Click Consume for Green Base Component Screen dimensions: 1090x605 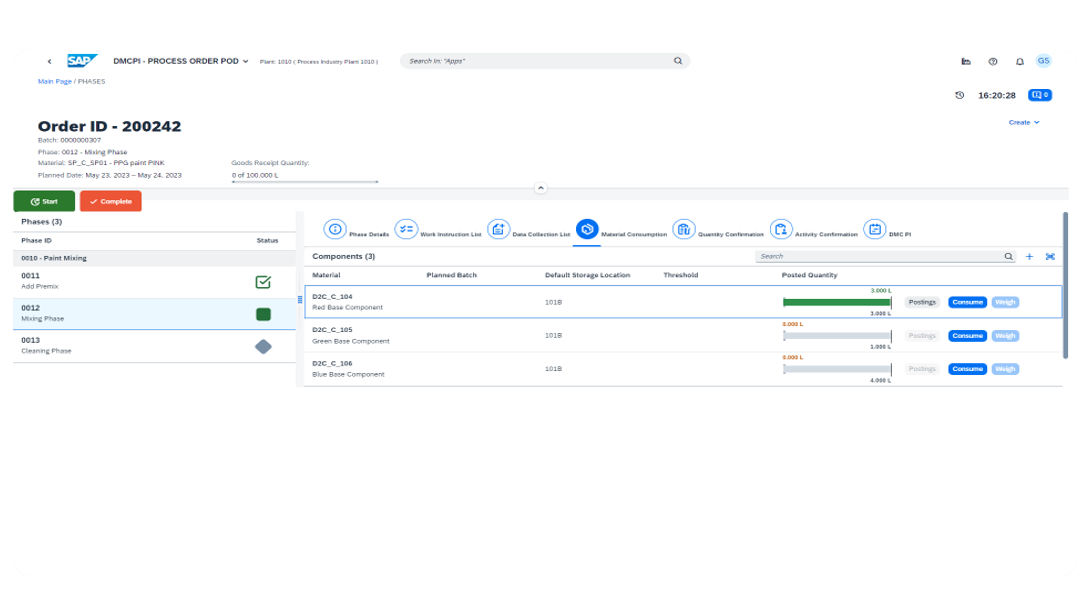click(967, 336)
